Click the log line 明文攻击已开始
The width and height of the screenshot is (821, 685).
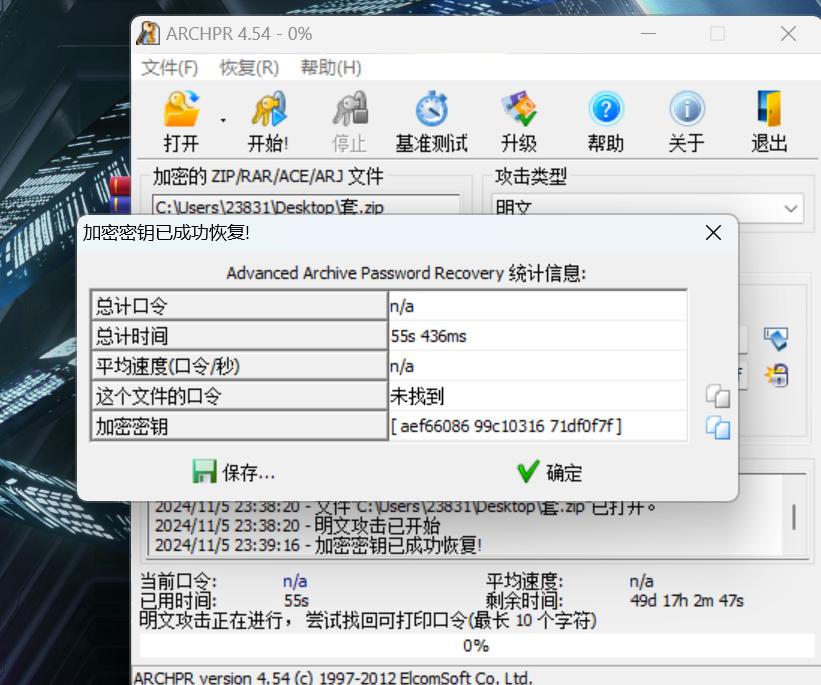(297, 525)
